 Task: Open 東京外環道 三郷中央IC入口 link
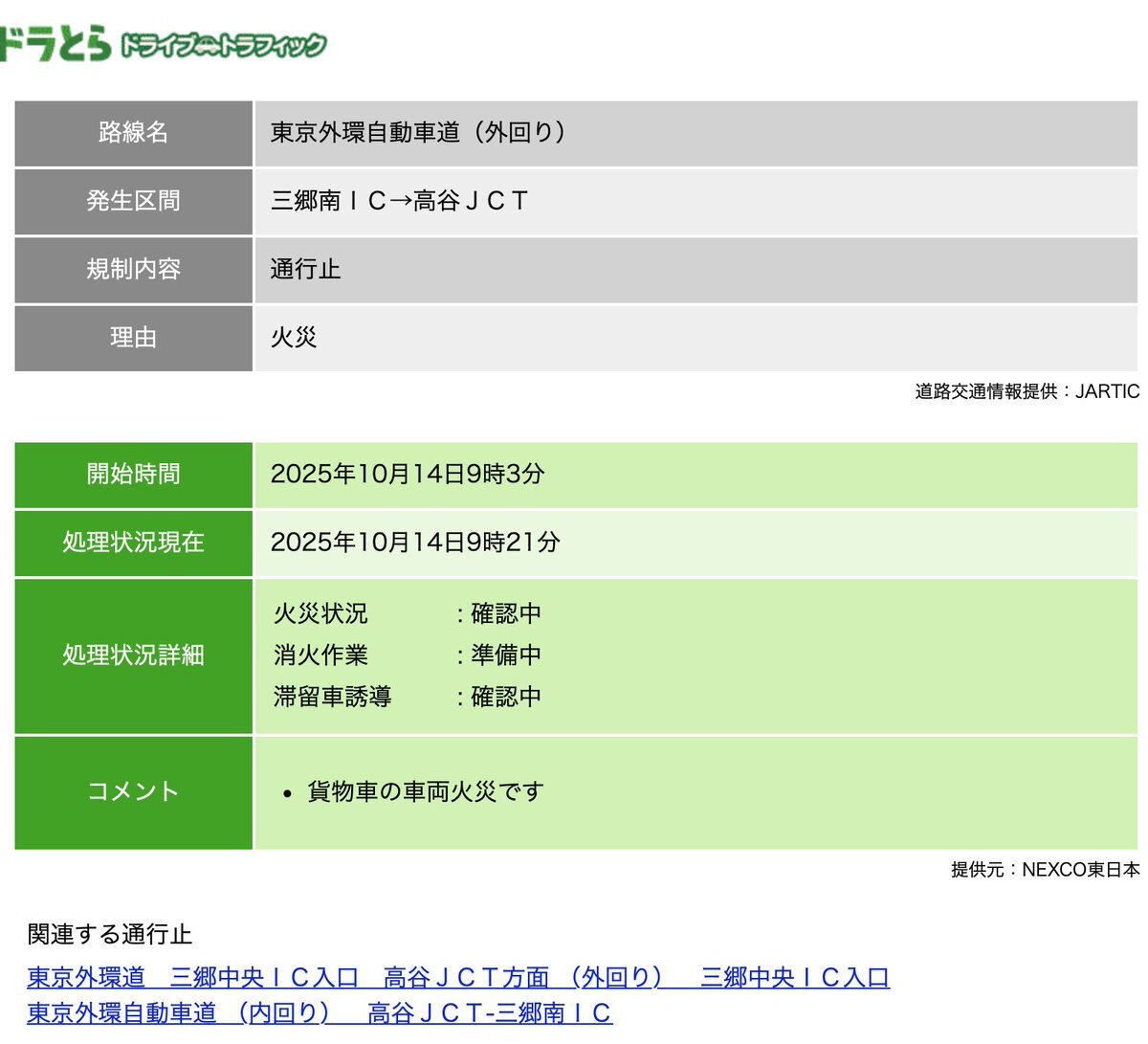pyautogui.click(x=458, y=977)
